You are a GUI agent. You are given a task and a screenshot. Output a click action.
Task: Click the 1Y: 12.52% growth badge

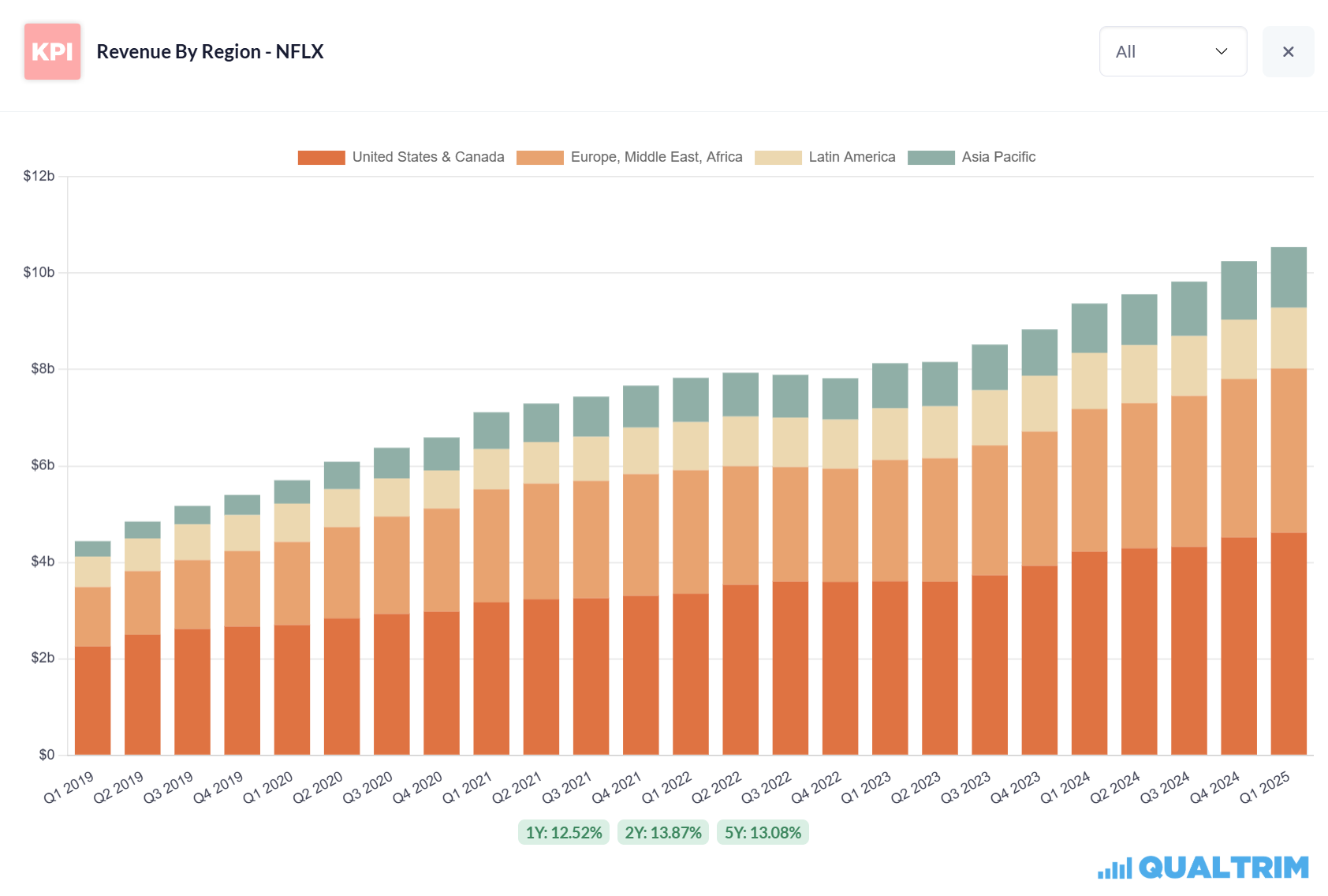point(564,832)
